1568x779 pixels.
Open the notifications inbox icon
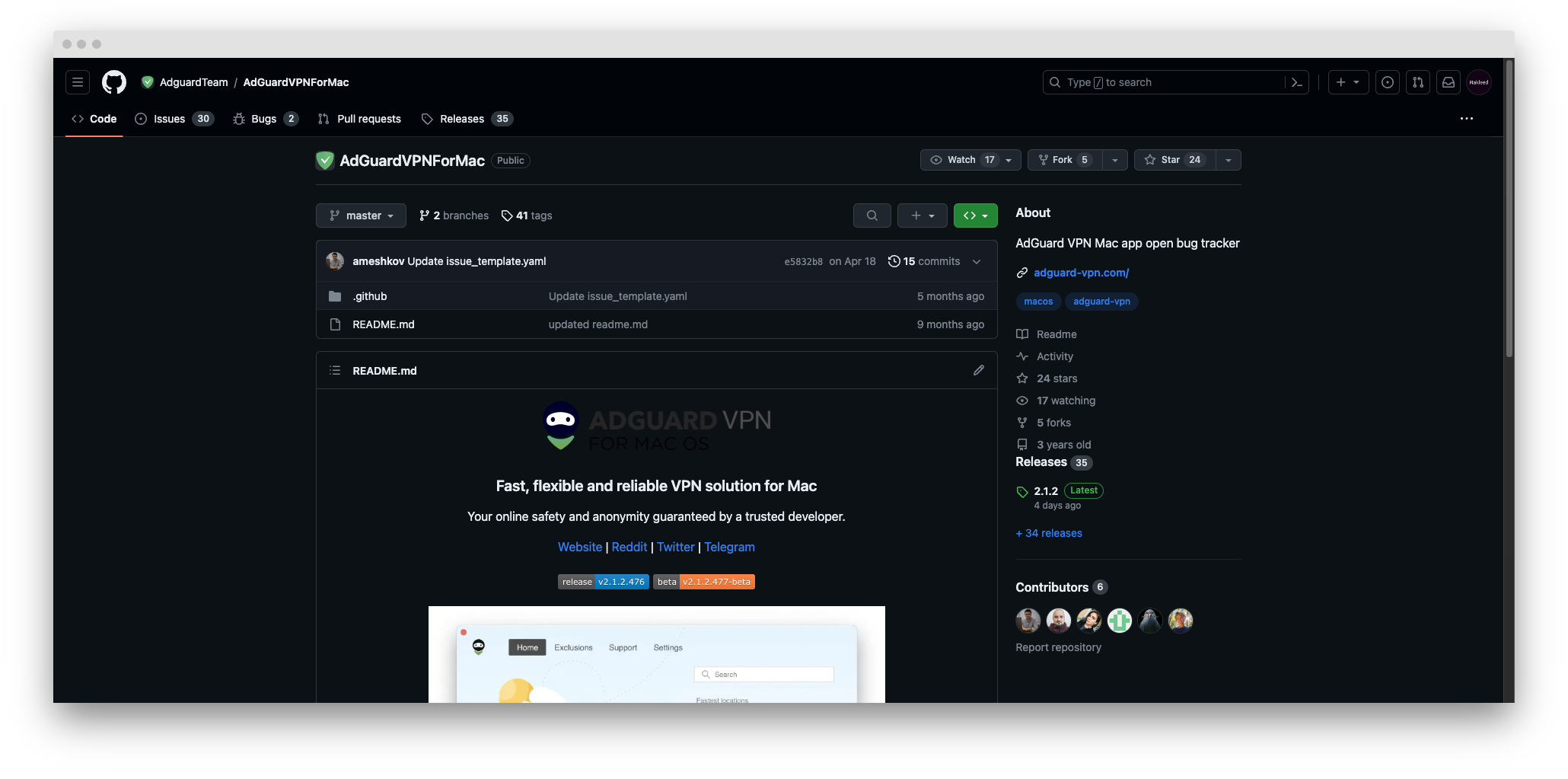1448,82
